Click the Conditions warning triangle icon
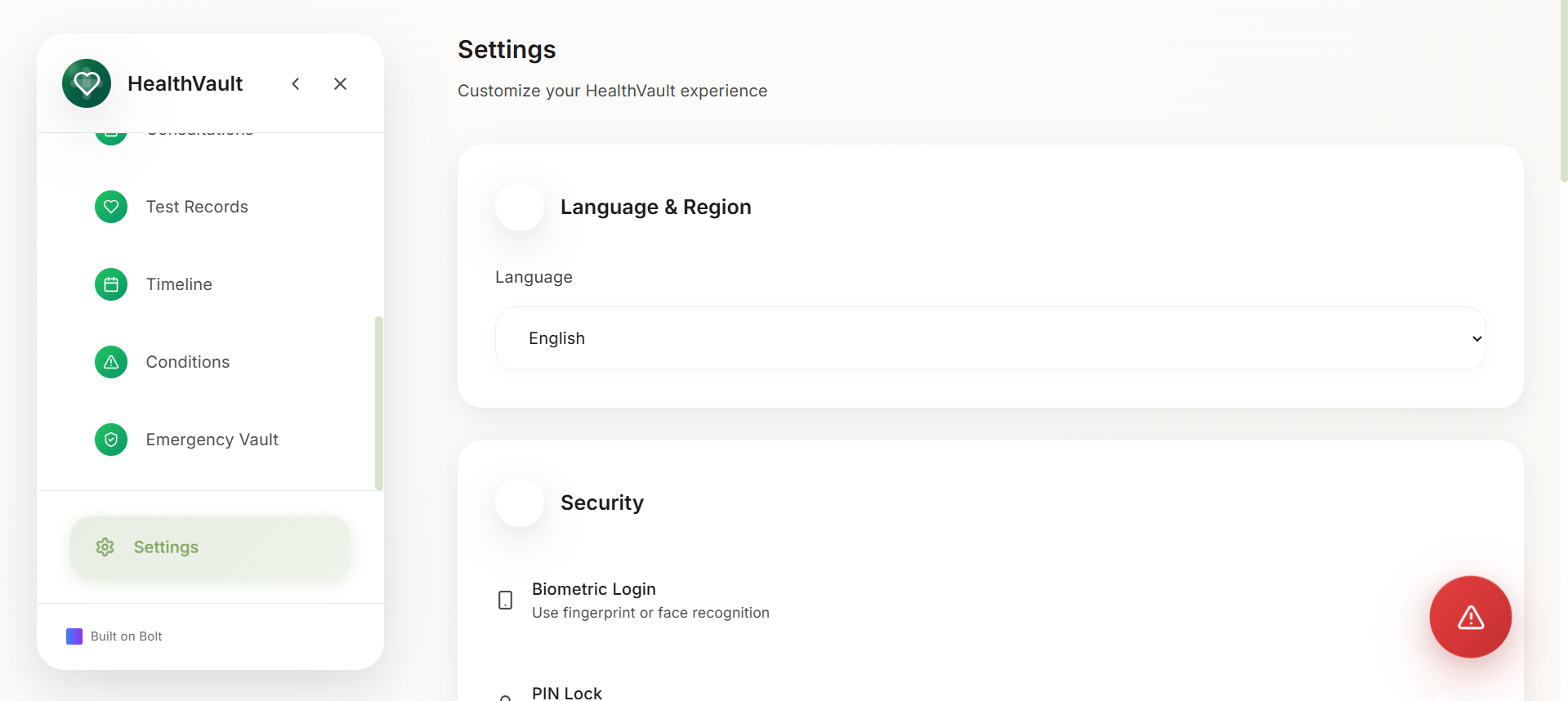The image size is (1568, 701). [111, 362]
